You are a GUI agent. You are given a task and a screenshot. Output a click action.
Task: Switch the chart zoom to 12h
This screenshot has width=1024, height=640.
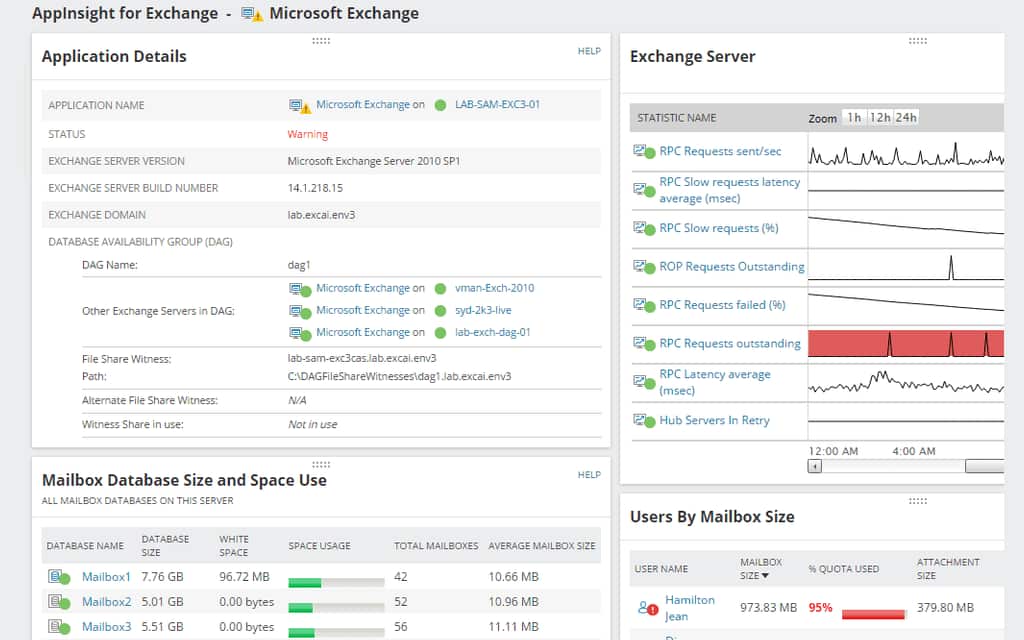pos(880,117)
